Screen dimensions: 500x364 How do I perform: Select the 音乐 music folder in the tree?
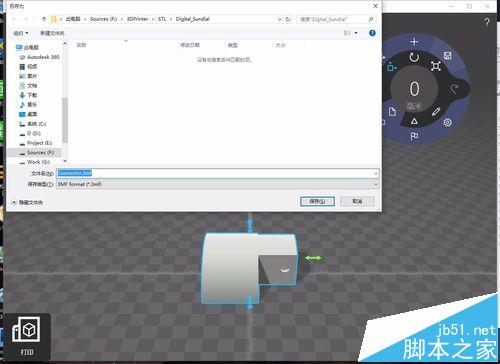[x=28, y=105]
